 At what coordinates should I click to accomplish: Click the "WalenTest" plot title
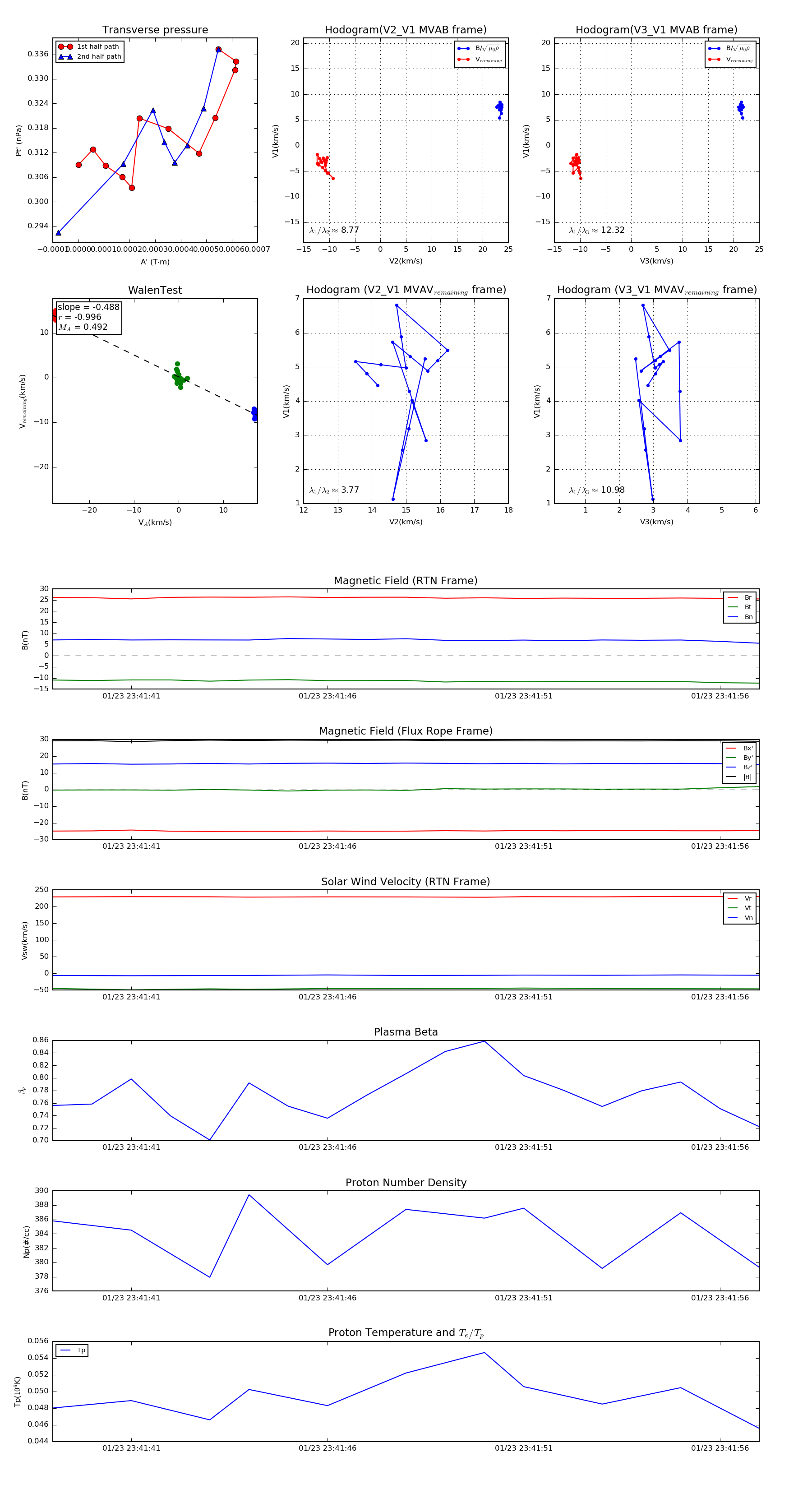[x=155, y=290]
